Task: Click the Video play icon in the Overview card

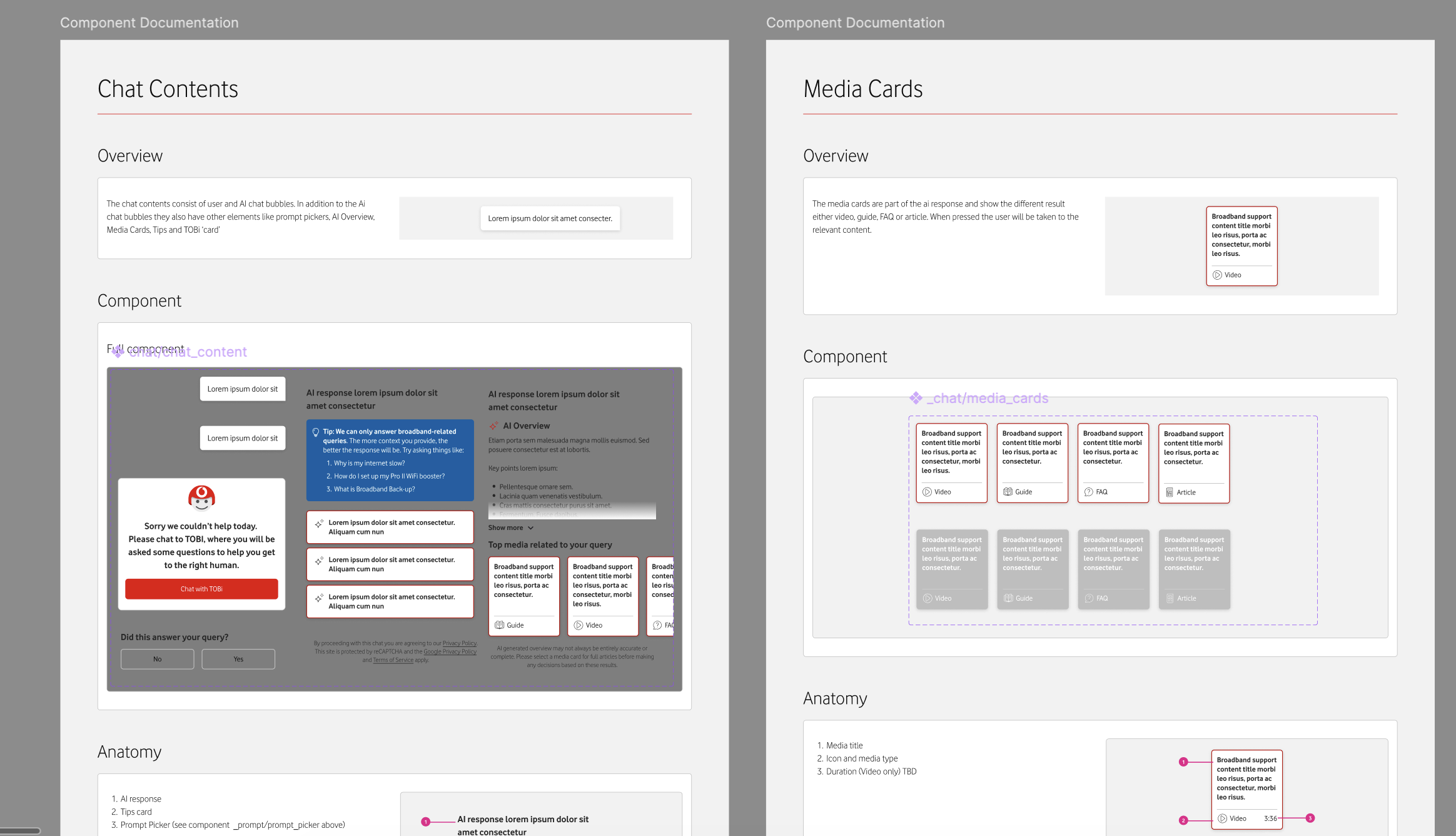Action: point(1217,275)
